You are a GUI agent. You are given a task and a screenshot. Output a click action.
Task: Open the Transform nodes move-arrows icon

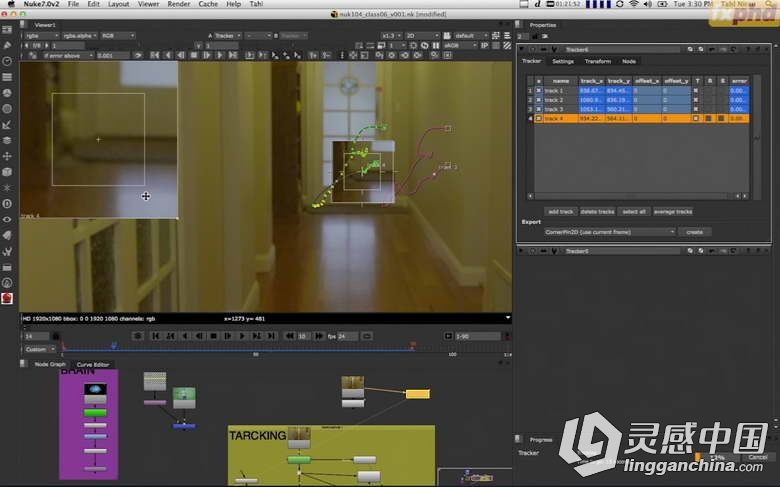pos(7,156)
